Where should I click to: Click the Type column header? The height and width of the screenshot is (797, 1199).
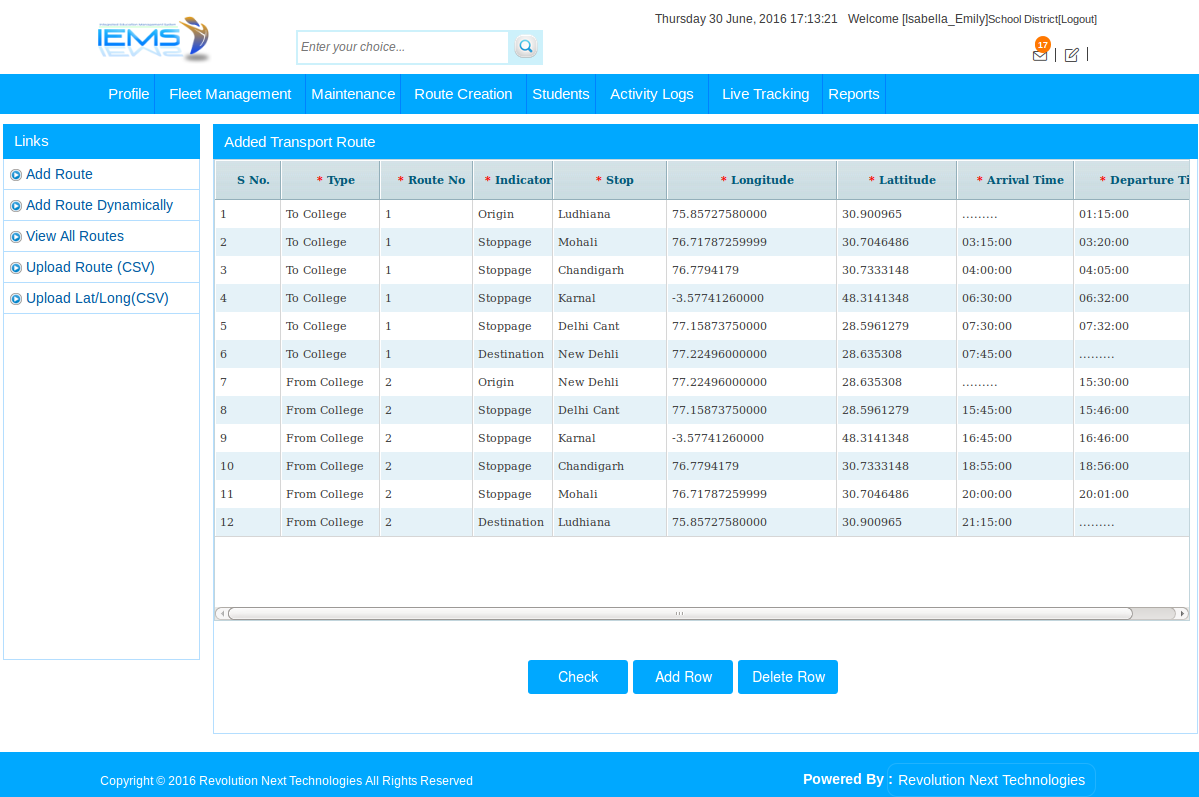point(330,181)
